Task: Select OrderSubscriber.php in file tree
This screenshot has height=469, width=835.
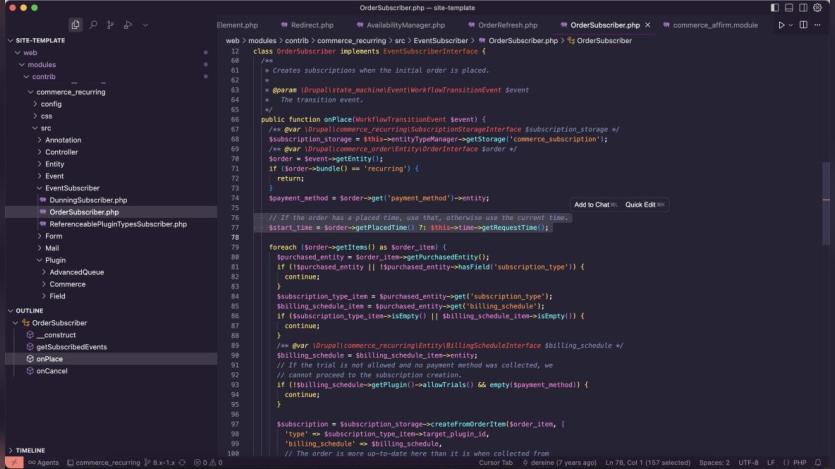Action: click(x=84, y=212)
